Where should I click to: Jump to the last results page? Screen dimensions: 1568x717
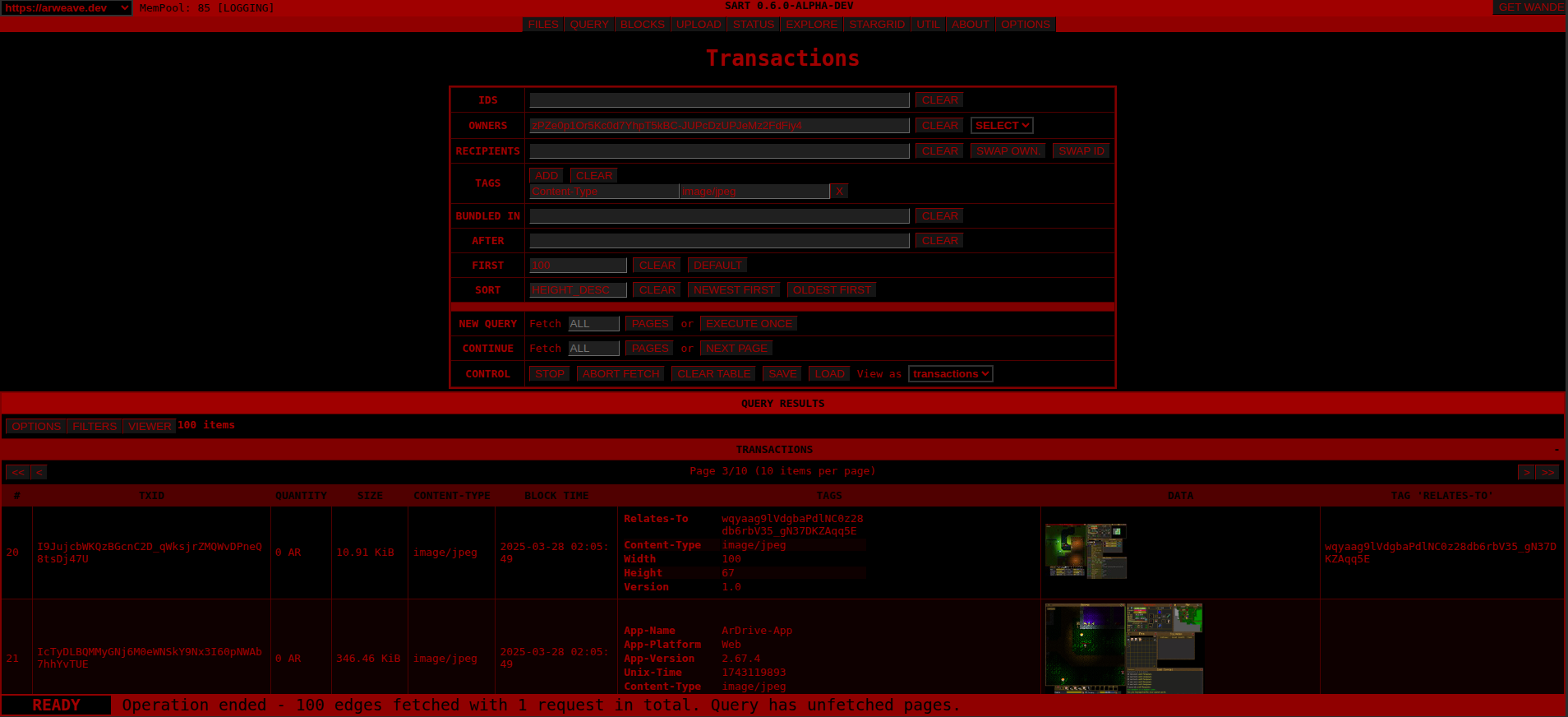click(x=1548, y=473)
